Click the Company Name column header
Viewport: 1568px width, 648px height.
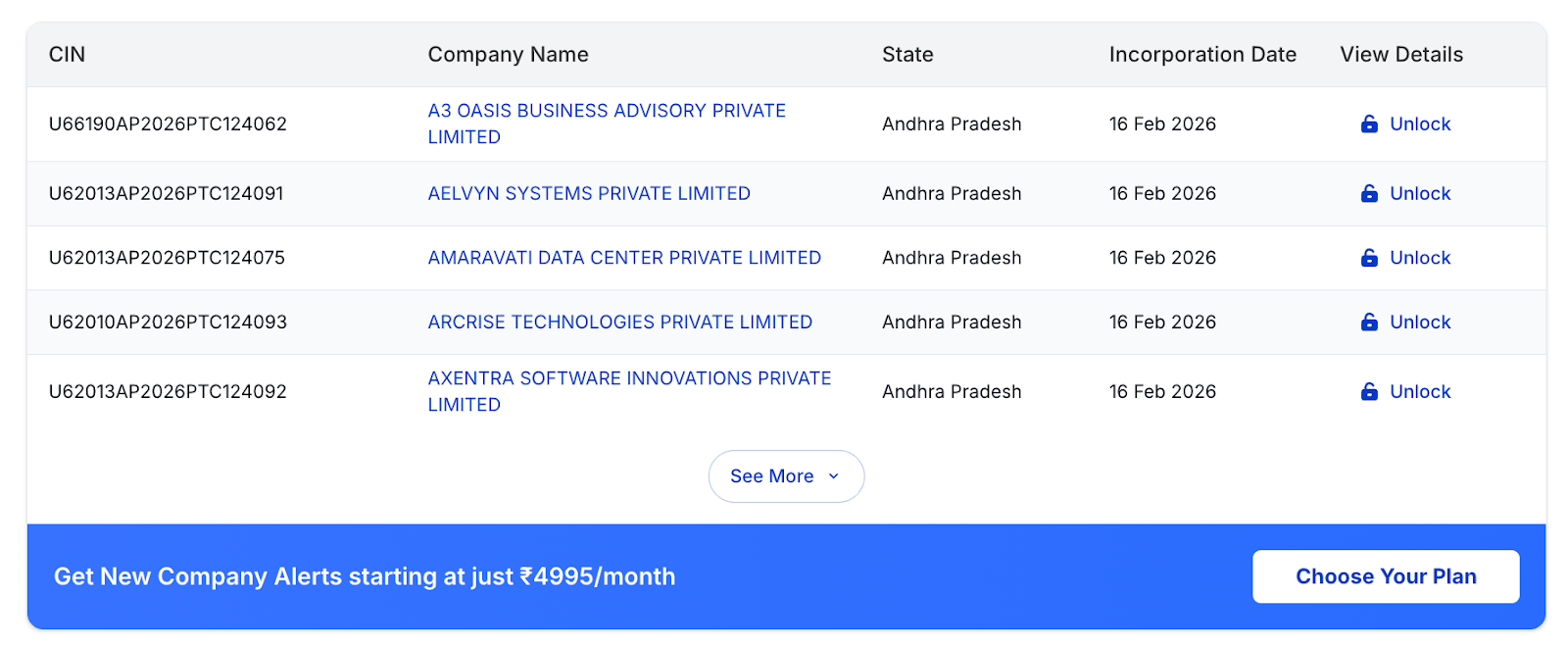[x=508, y=55]
